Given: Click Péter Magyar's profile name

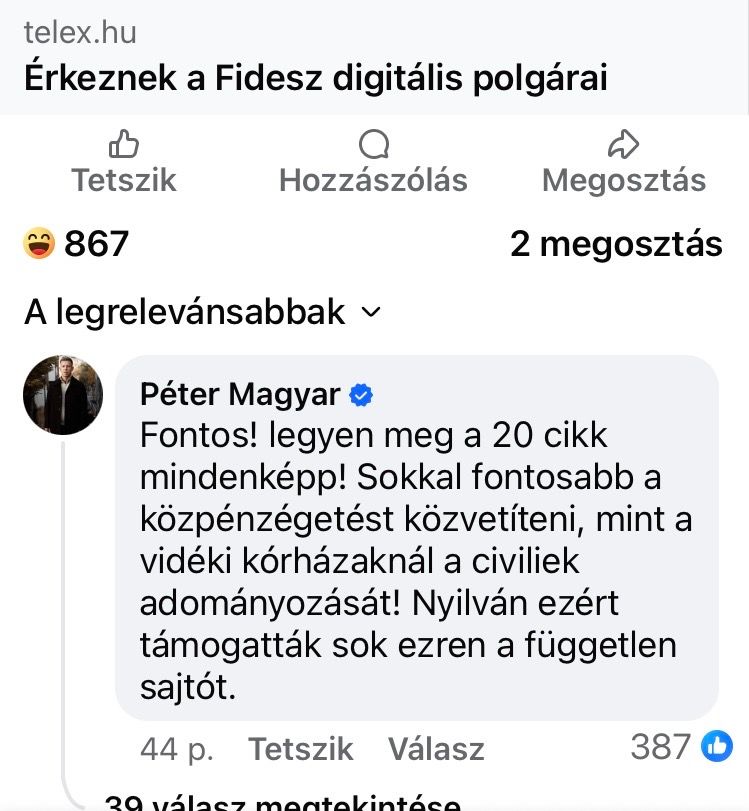Looking at the screenshot, I should tap(239, 394).
